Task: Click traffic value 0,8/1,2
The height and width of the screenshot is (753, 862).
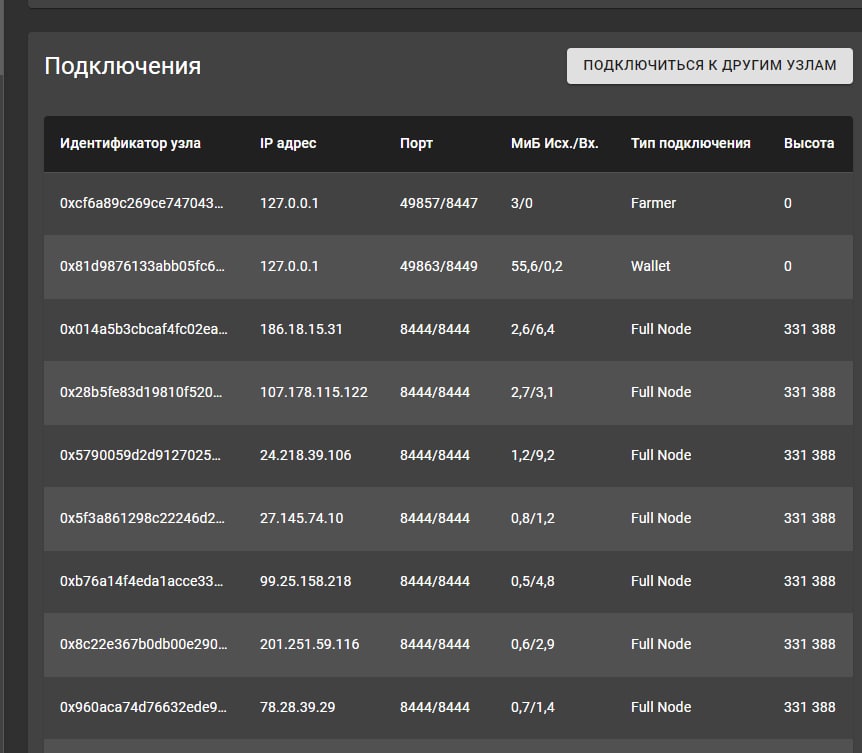Action: pyautogui.click(x=533, y=519)
